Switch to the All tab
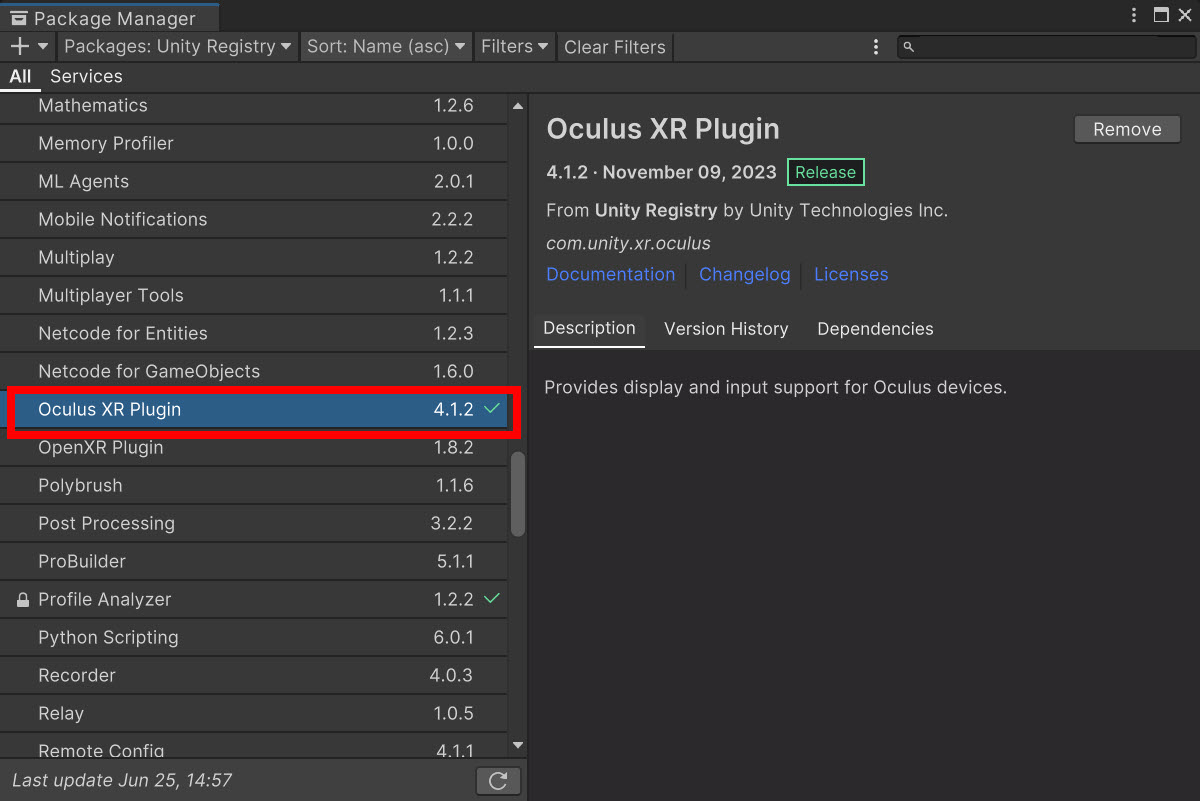The height and width of the screenshot is (801, 1200). (x=20, y=77)
